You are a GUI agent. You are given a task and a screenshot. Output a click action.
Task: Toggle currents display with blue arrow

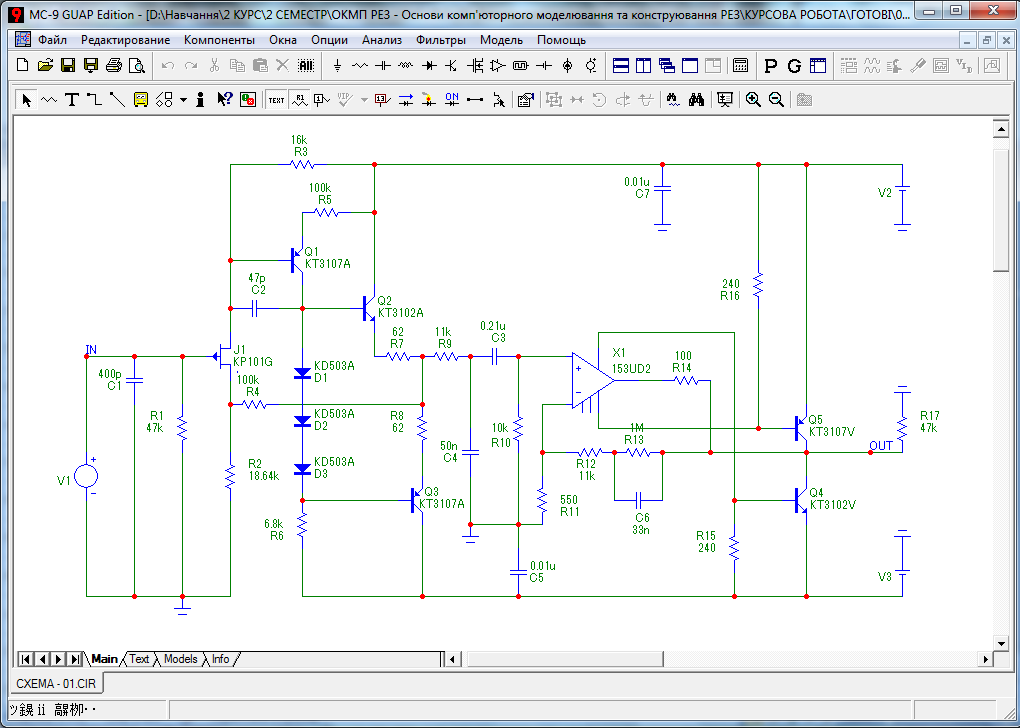tap(406, 100)
